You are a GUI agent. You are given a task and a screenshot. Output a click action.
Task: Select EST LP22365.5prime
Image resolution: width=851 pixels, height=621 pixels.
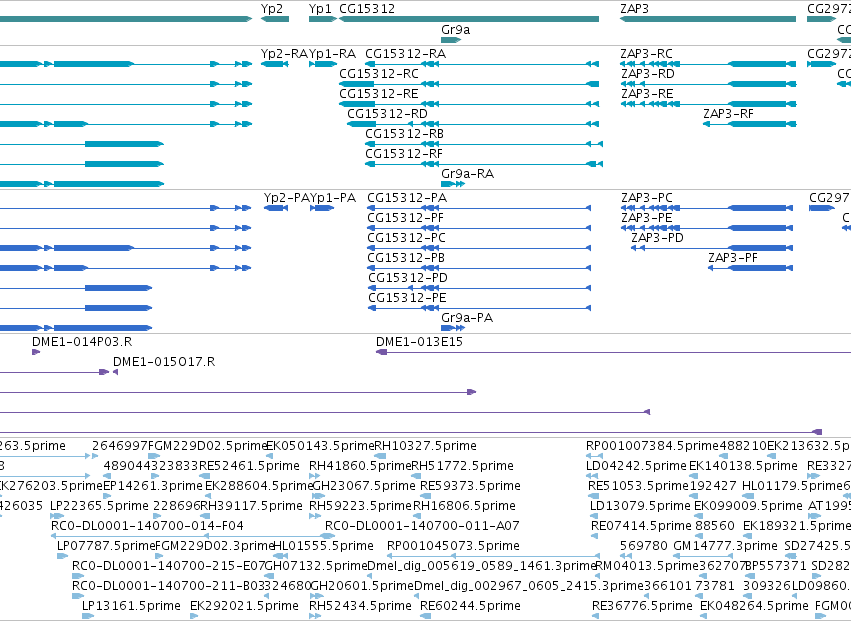99,506
